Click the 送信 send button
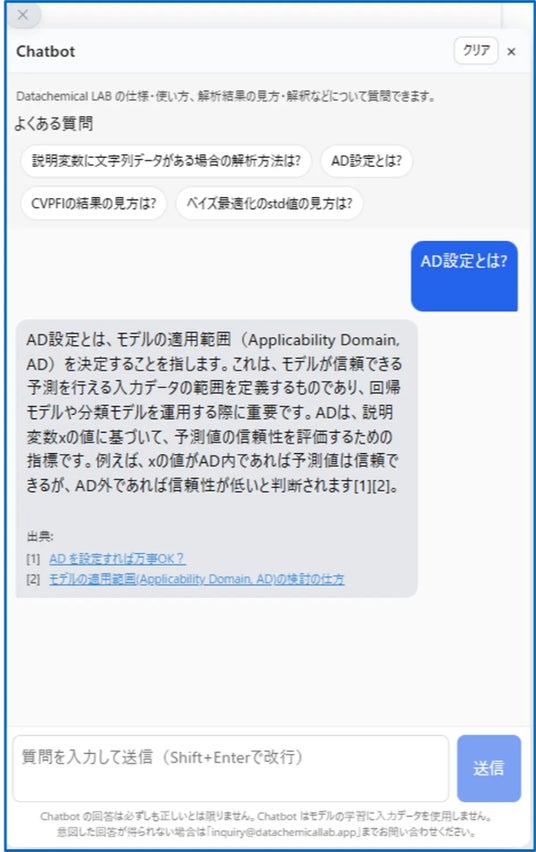Viewport: 536px width, 852px height. click(489, 768)
